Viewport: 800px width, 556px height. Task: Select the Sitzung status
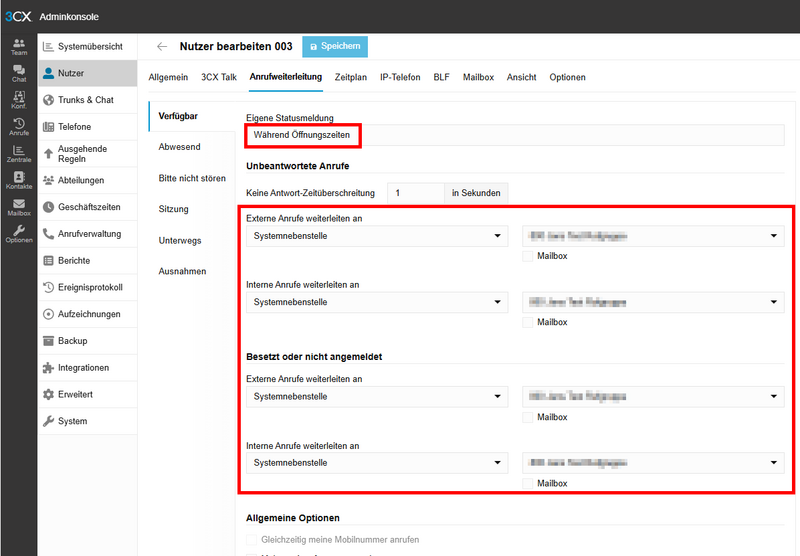point(173,209)
